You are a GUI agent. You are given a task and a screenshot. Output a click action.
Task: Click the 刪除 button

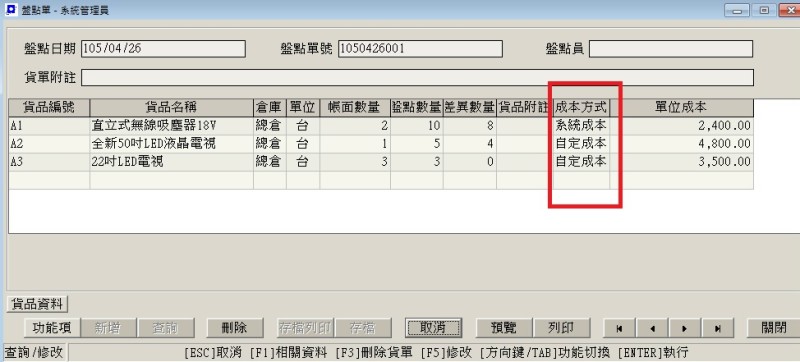pos(235,327)
